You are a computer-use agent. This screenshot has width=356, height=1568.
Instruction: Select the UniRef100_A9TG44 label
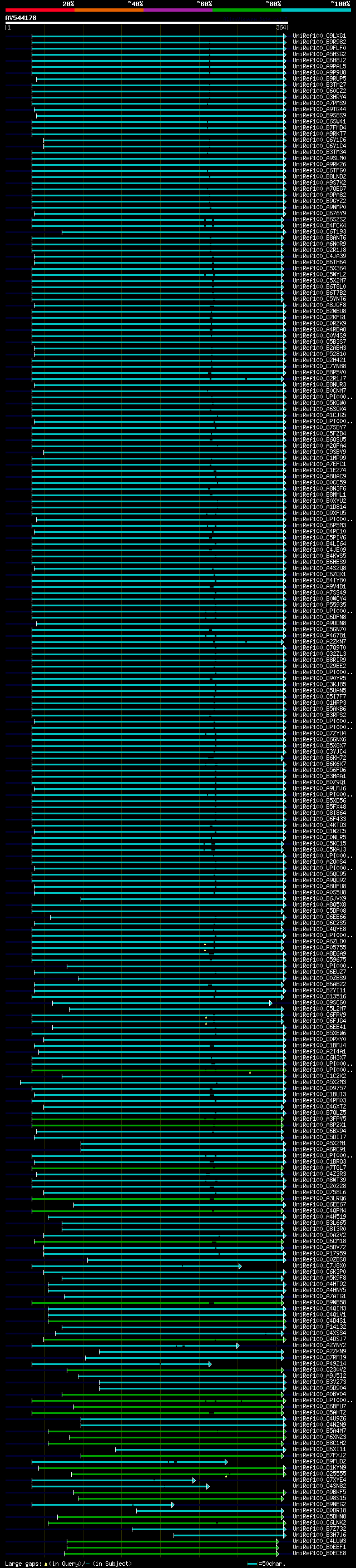[x=319, y=110]
